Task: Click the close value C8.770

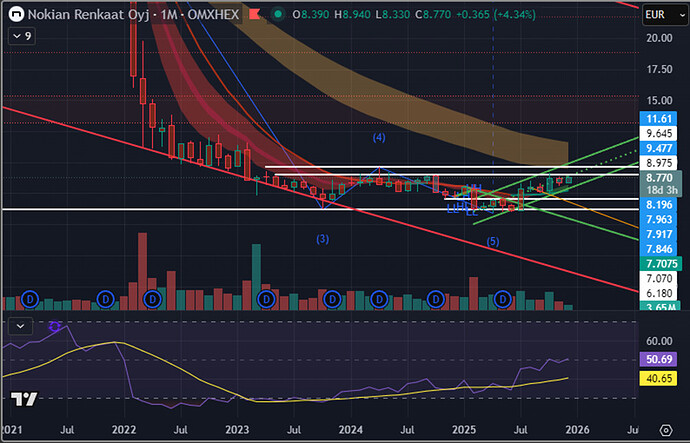Action: 433,15
